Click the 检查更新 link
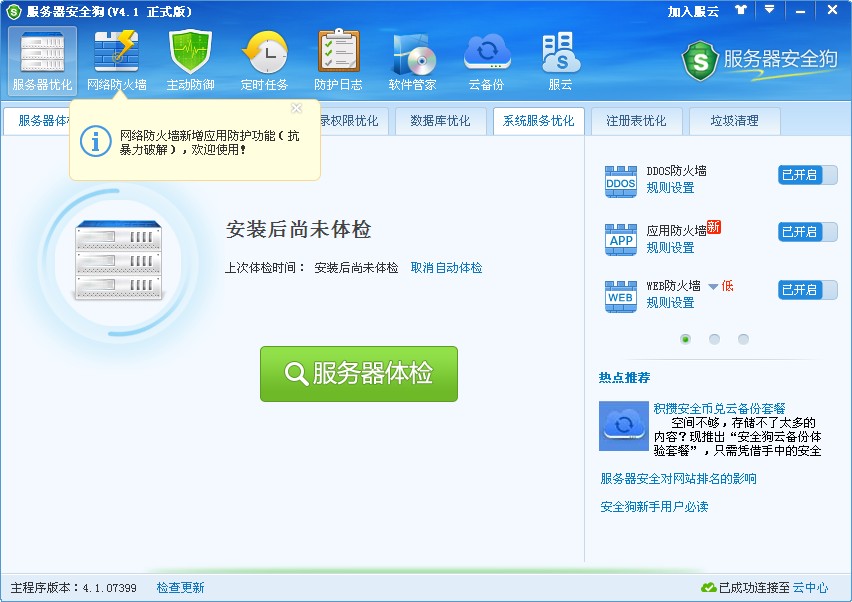Viewport: 852px width, 602px height. 180,588
